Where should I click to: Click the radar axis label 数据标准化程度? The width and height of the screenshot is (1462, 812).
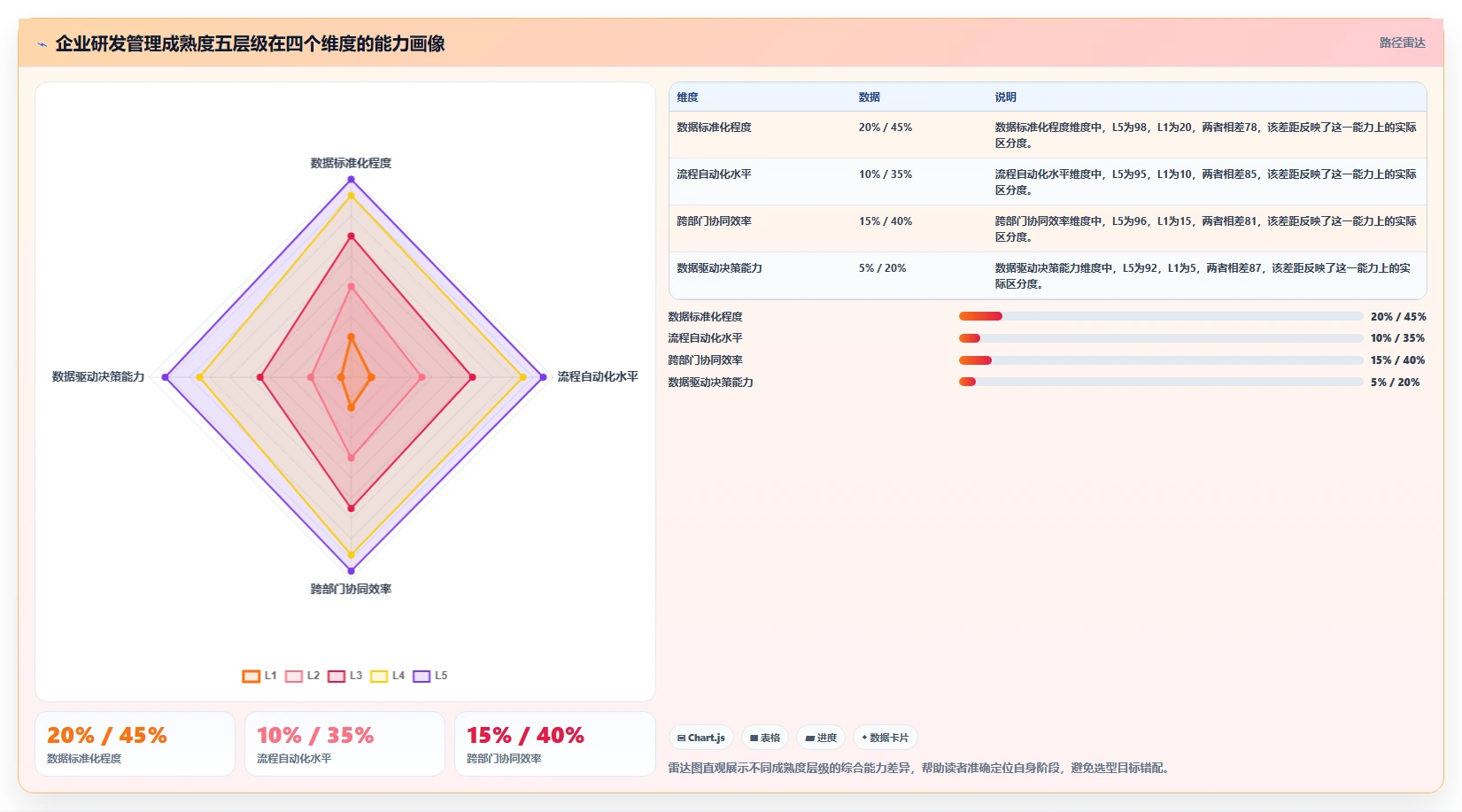point(351,163)
